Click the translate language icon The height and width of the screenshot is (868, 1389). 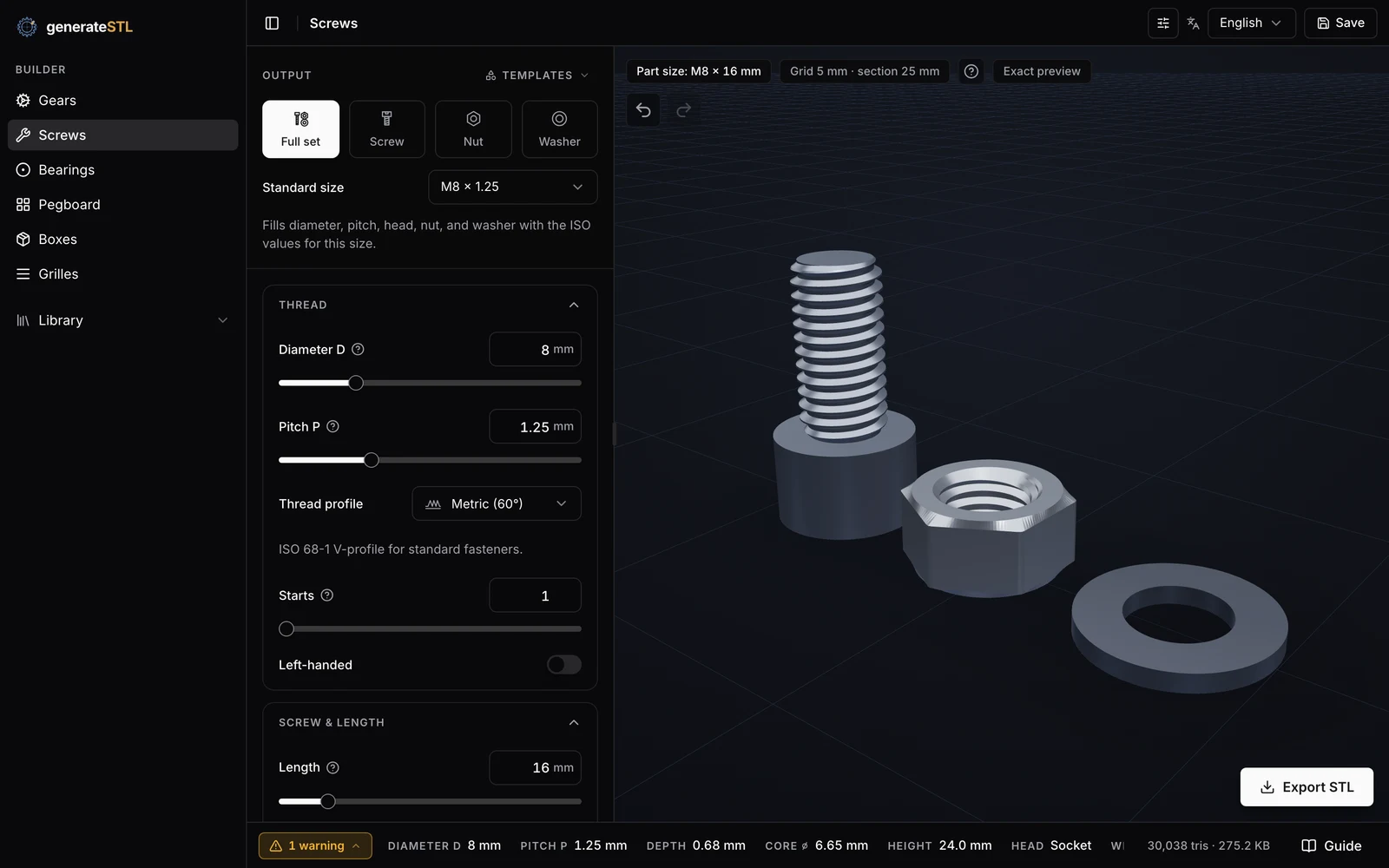pos(1194,23)
